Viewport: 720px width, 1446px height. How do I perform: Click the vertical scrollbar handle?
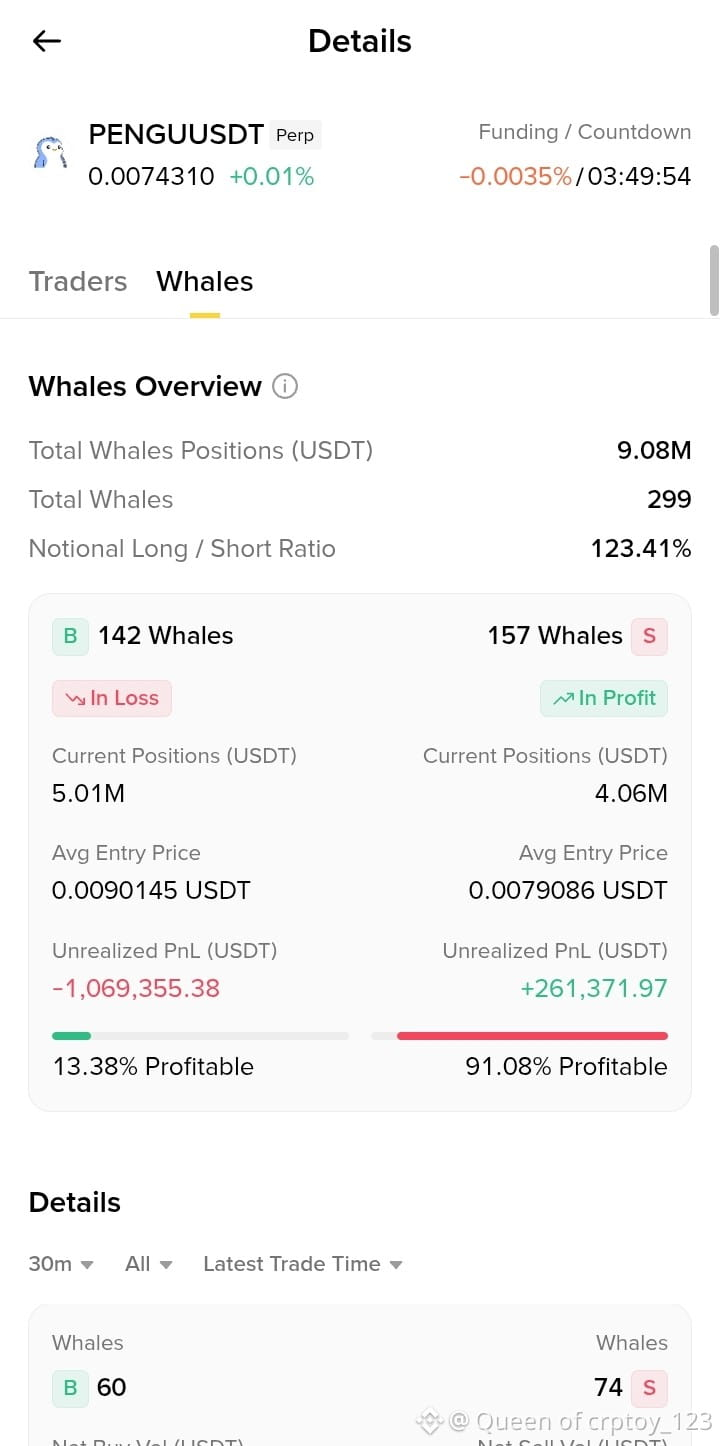click(x=714, y=280)
